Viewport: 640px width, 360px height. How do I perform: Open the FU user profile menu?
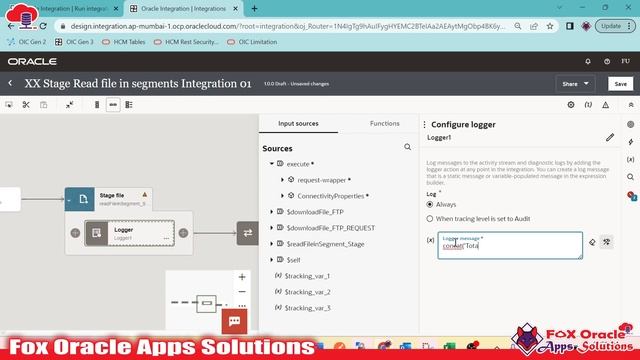625,61
